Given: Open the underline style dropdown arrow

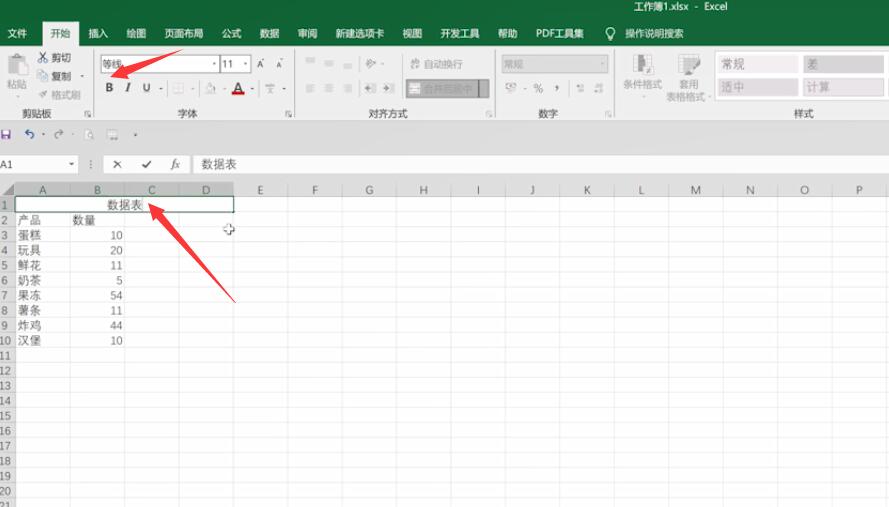Looking at the screenshot, I should [x=161, y=88].
